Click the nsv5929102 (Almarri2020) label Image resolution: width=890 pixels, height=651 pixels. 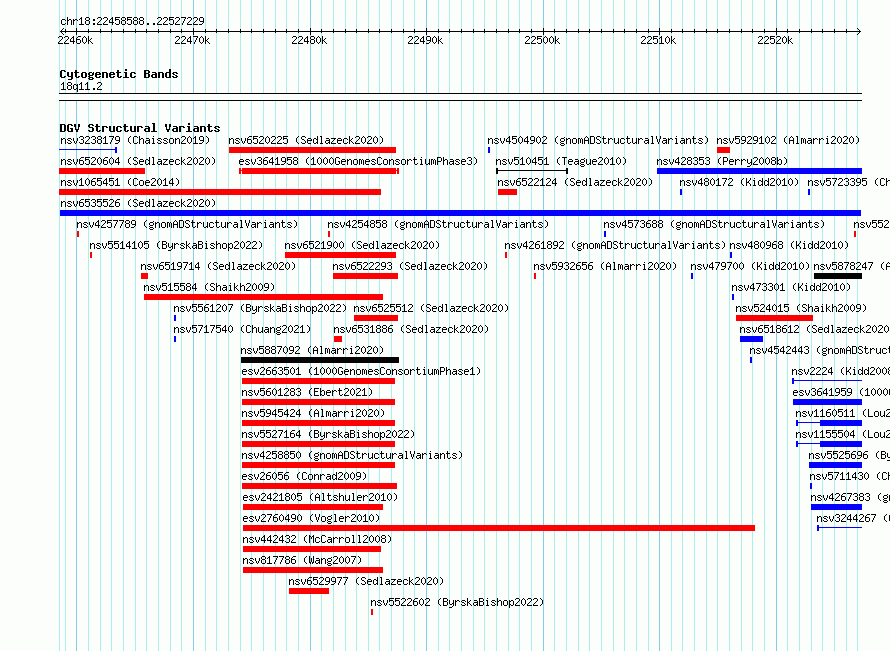[788, 140]
